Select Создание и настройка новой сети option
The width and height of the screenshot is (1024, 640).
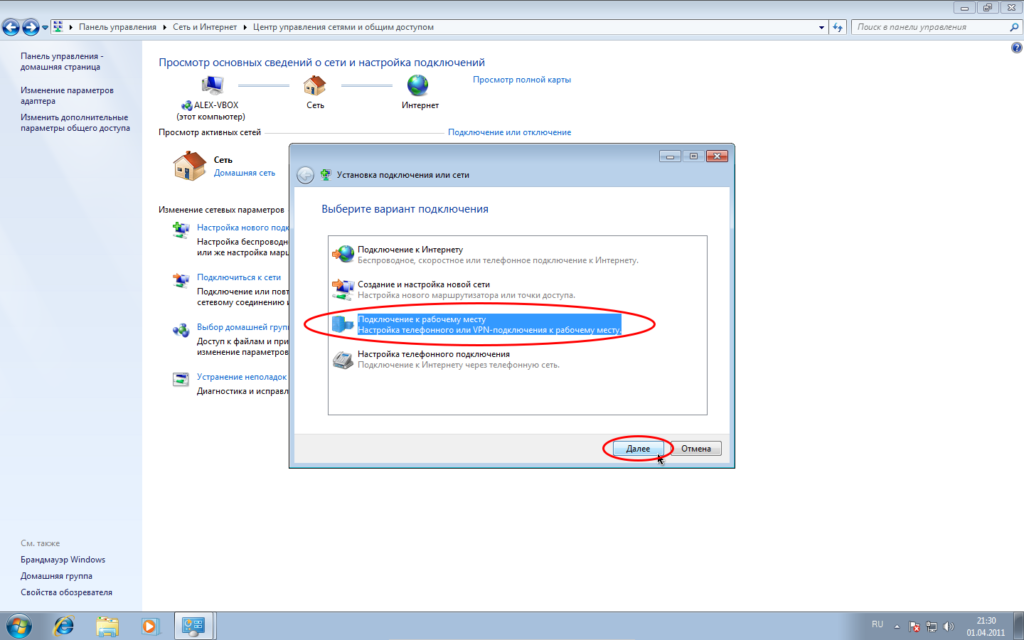pyautogui.click(x=425, y=284)
